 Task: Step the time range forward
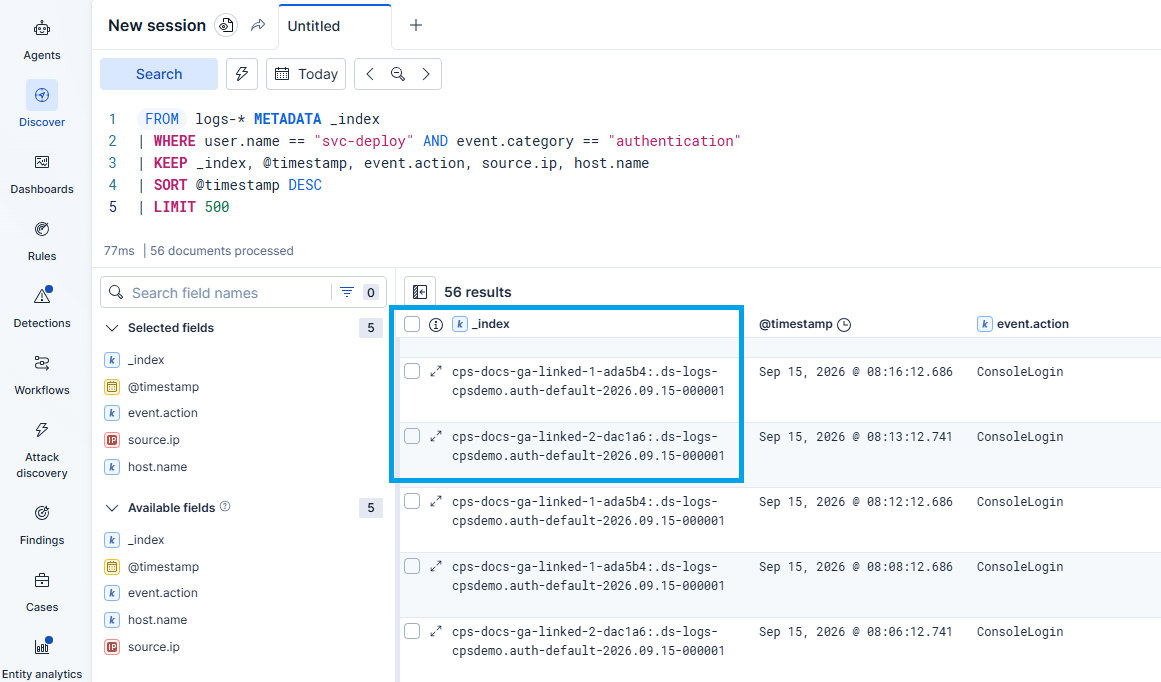click(426, 74)
